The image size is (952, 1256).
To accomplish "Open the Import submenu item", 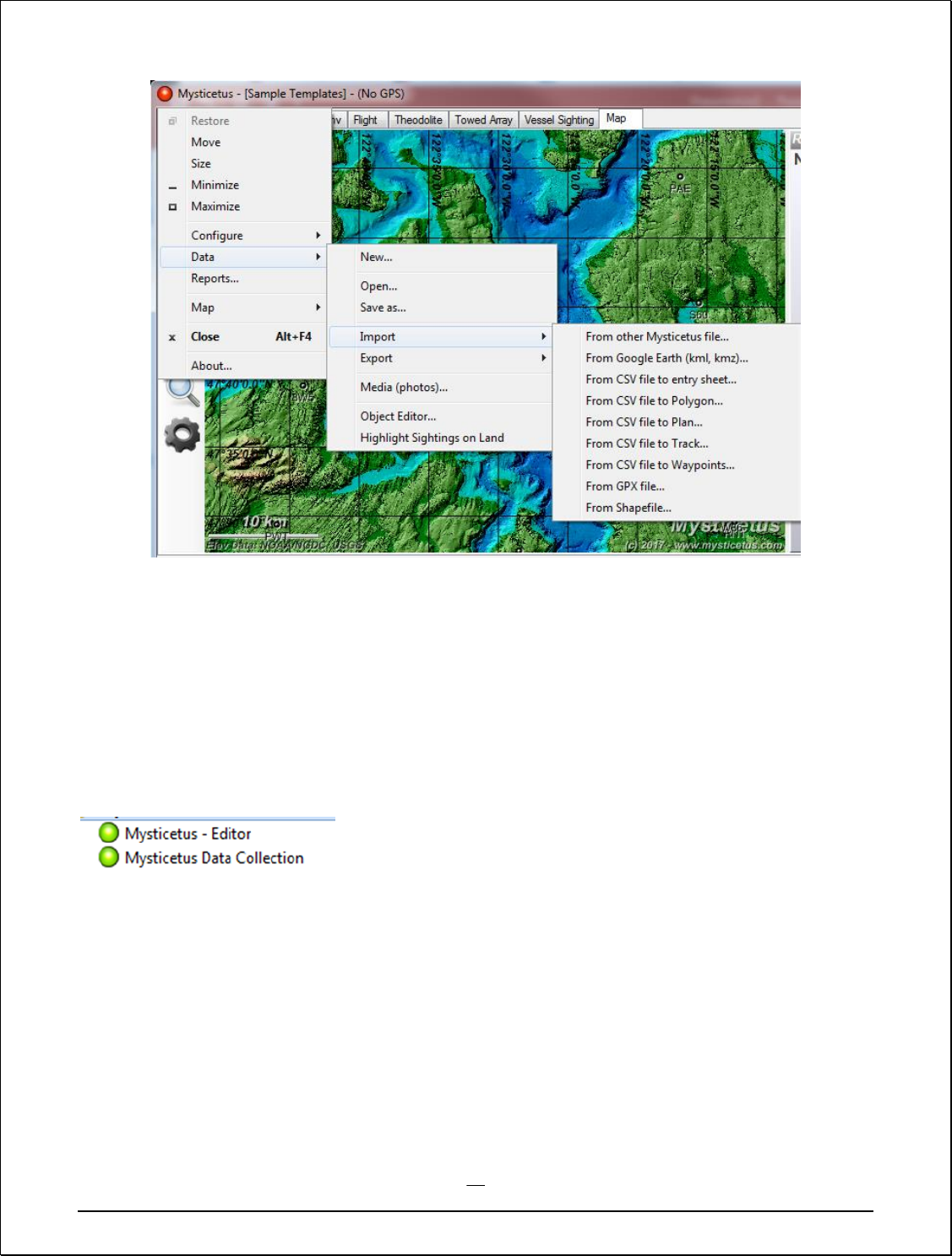I will click(441, 336).
